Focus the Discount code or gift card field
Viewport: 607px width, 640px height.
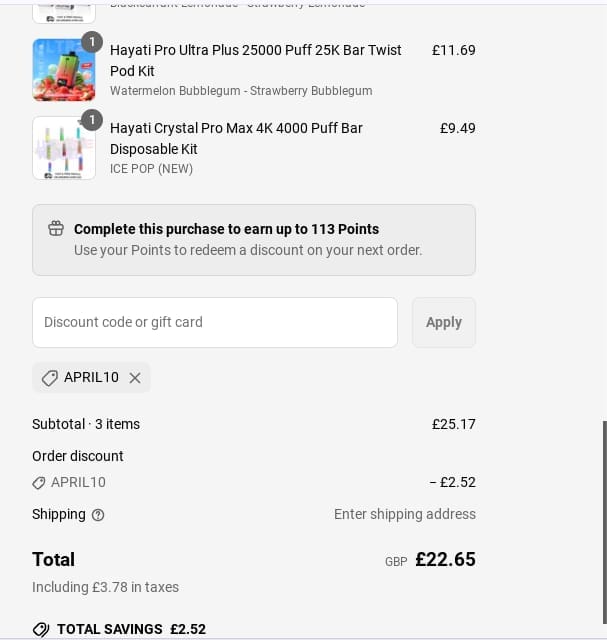tap(215, 322)
